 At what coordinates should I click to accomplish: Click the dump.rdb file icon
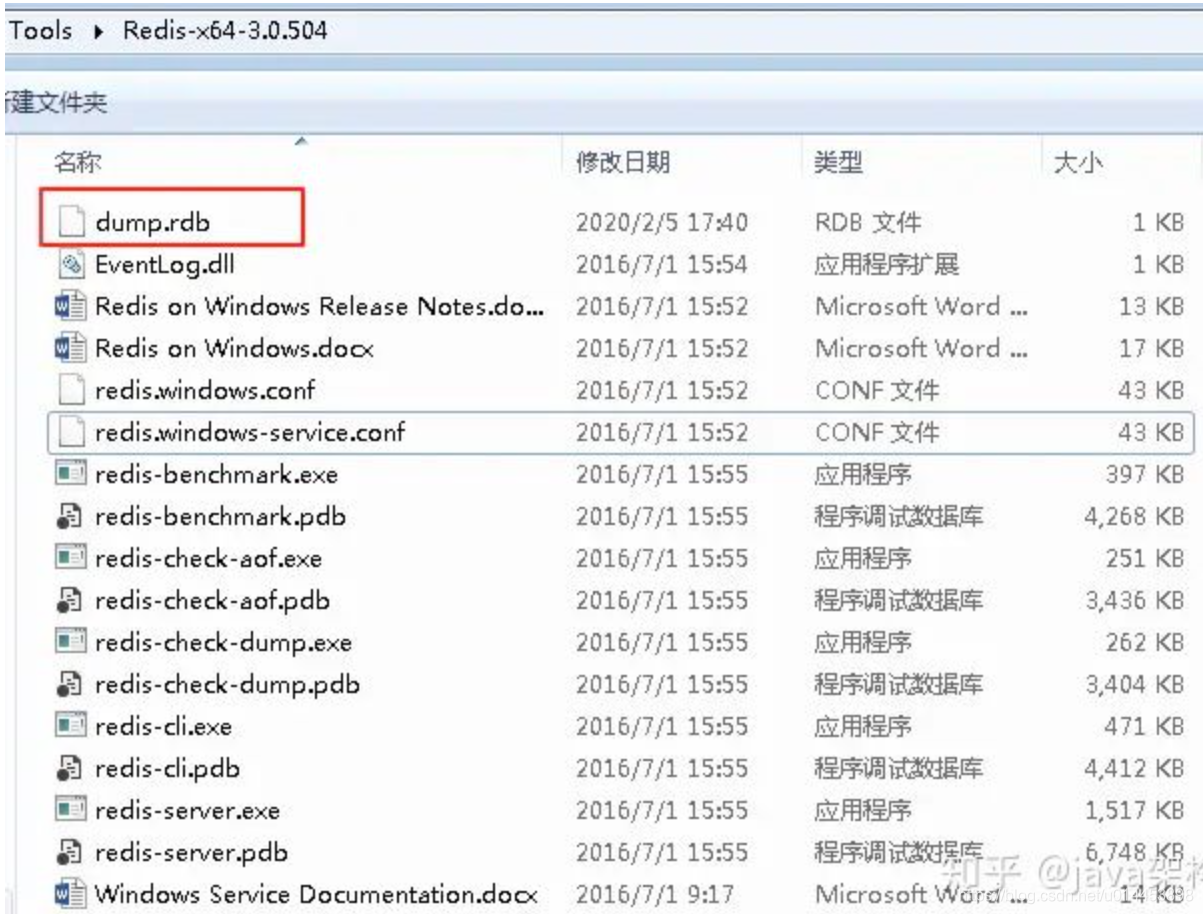(70, 222)
